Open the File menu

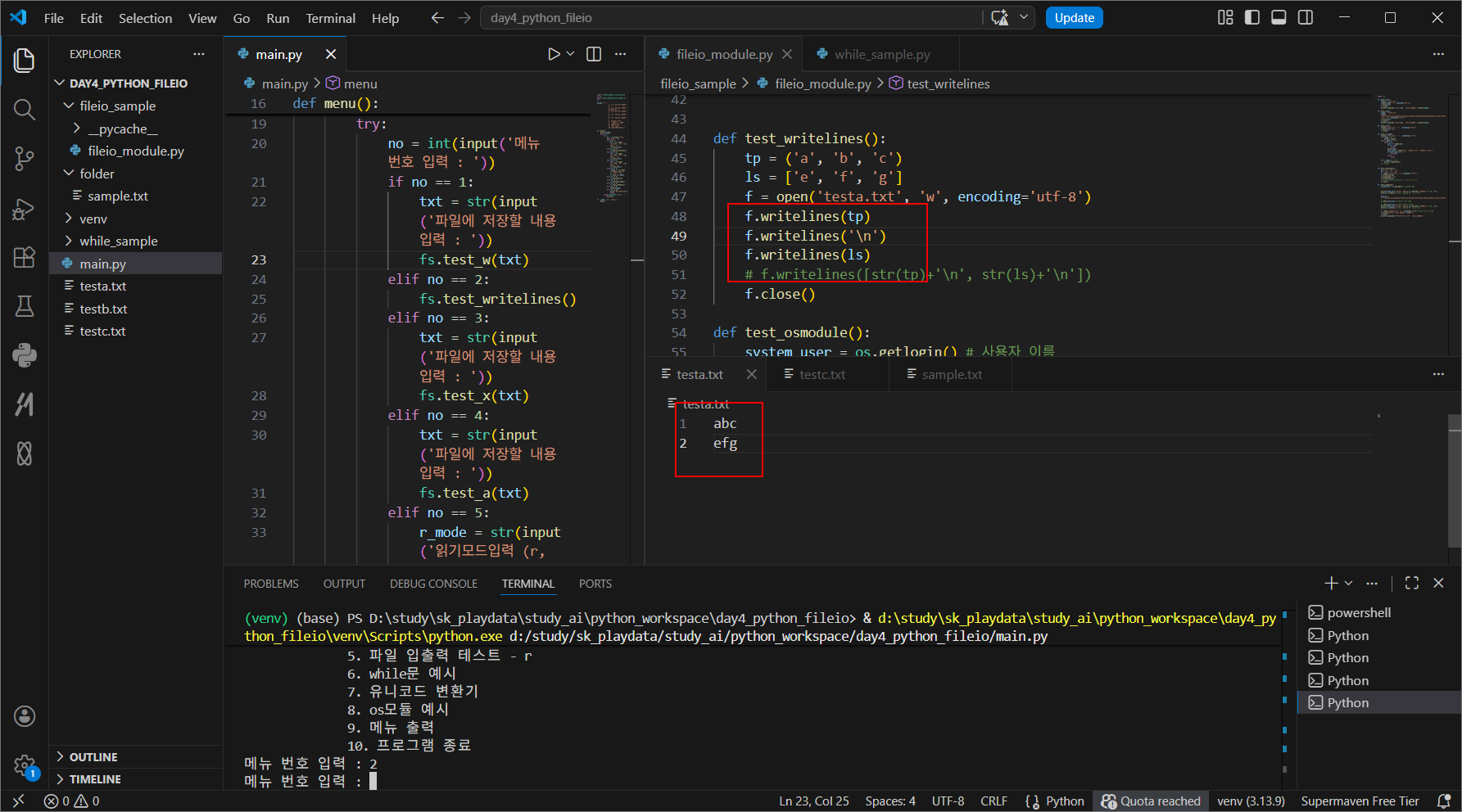pyautogui.click(x=54, y=18)
